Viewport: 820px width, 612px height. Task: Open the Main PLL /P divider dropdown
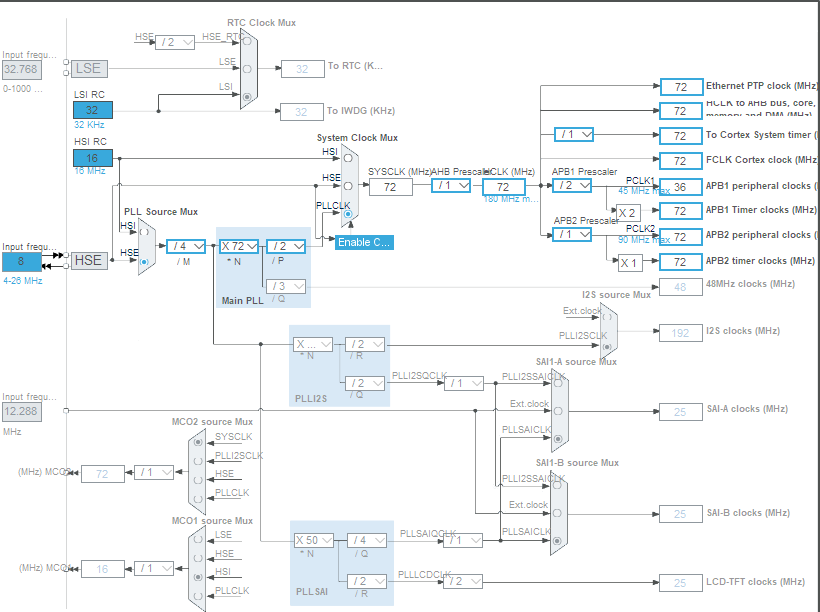(285, 245)
